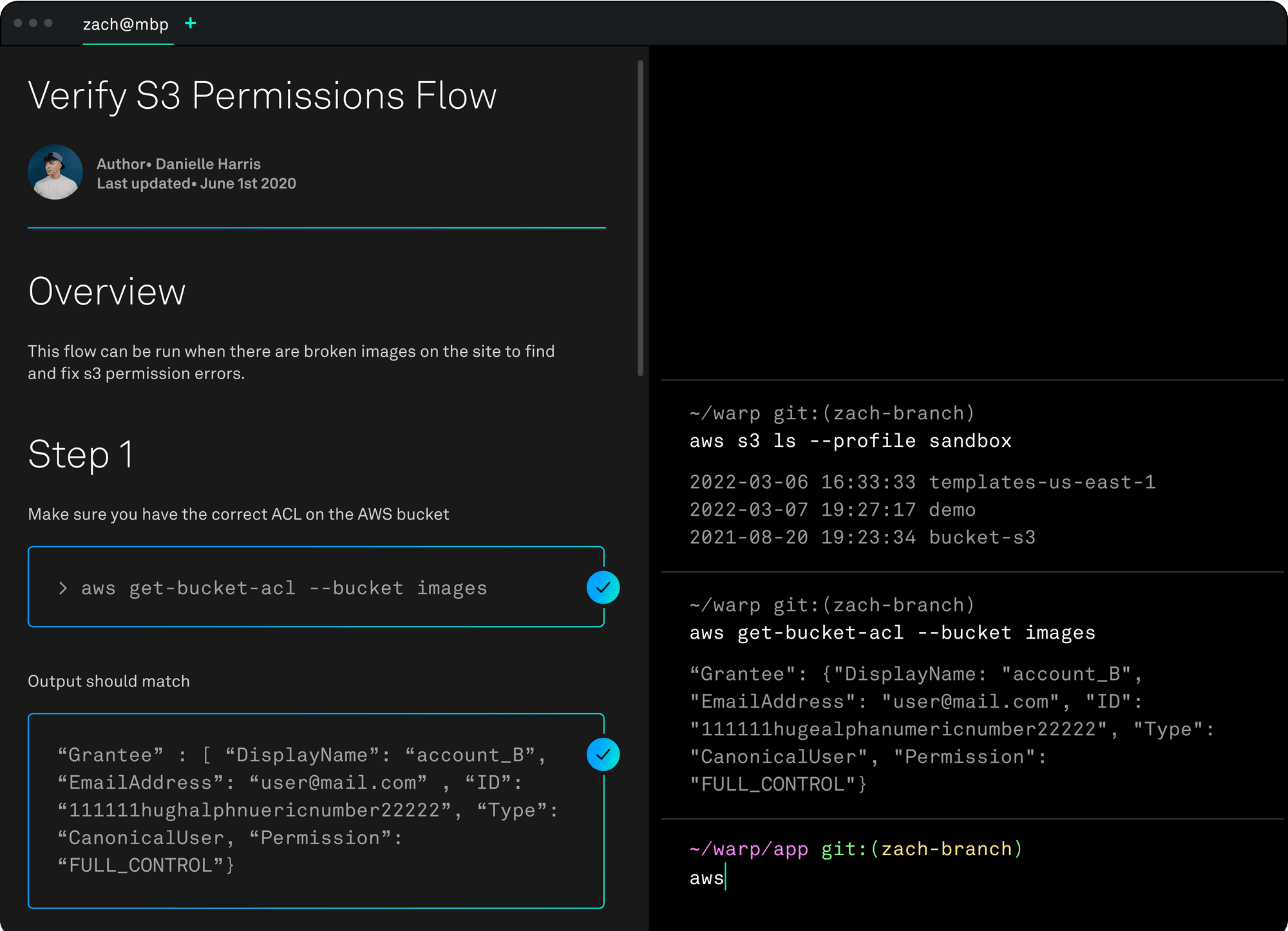Image resolution: width=1288 pixels, height=931 pixels.
Task: Toggle the checkmark on the expected output block
Action: tap(603, 753)
